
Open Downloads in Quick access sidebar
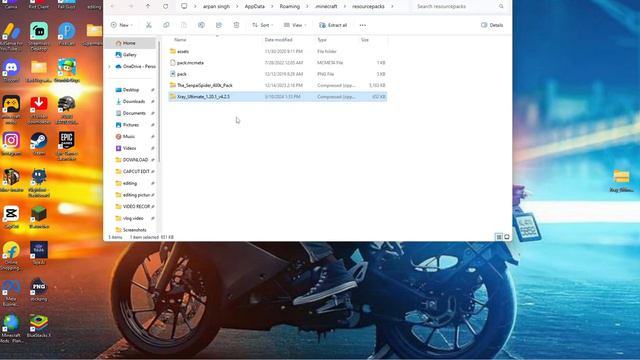pos(131,102)
